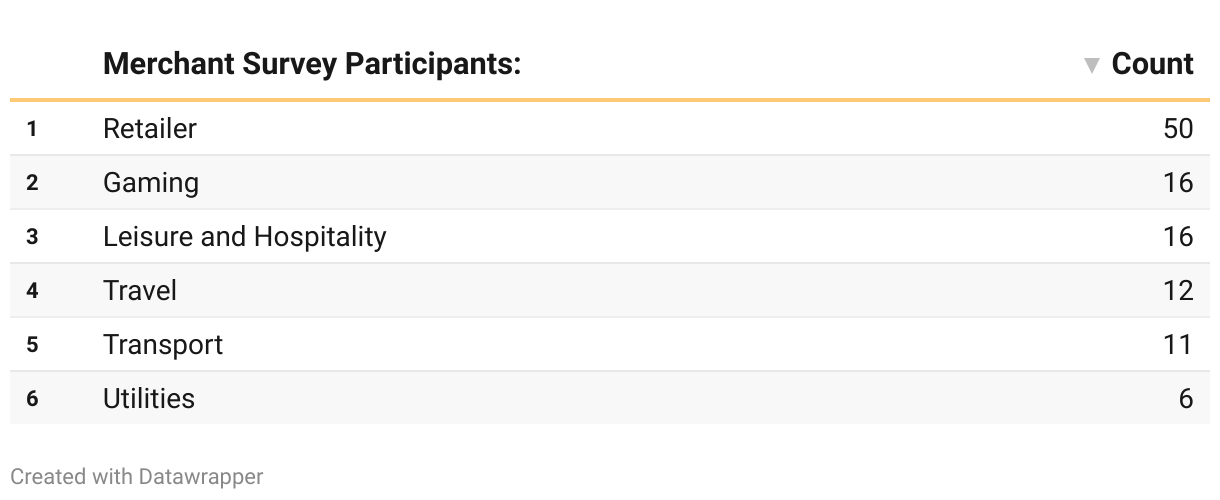Click Transport count value 11
This screenshot has width=1220, height=500.
coord(1178,345)
